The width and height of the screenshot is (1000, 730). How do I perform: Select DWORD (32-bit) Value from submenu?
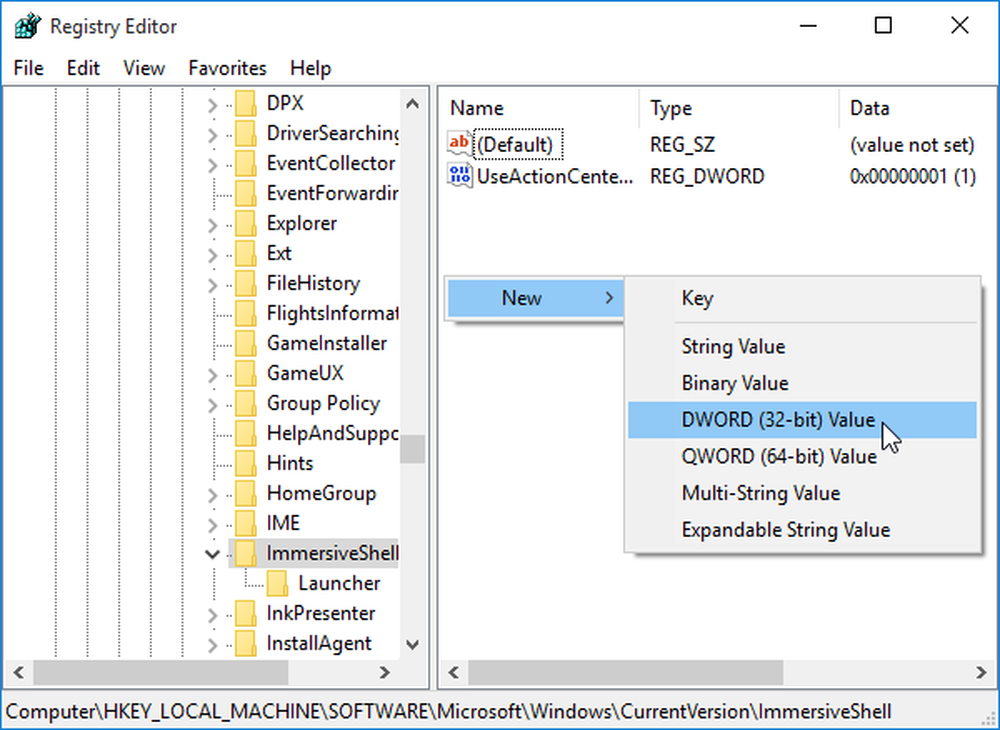tap(777, 420)
